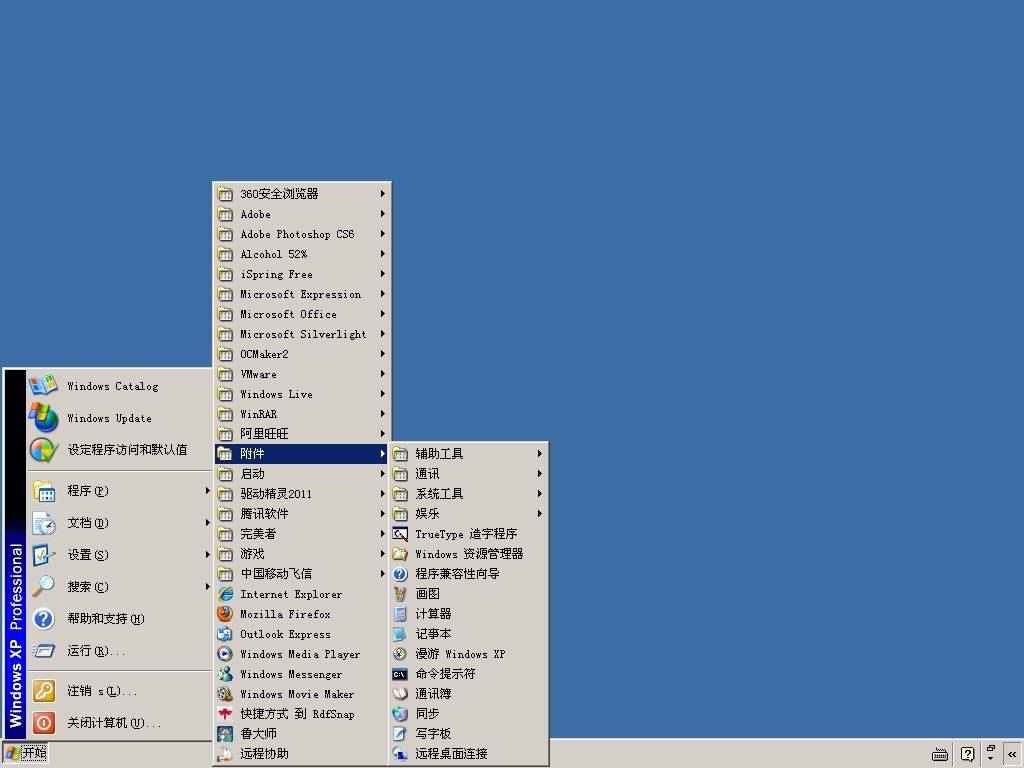Select the Microsoft Expression folder entry
The image size is (1024, 768).
pyautogui.click(x=302, y=294)
